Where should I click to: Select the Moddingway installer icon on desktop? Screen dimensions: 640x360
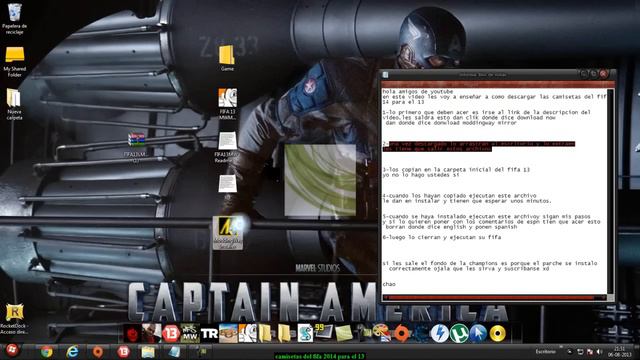tap(228, 232)
